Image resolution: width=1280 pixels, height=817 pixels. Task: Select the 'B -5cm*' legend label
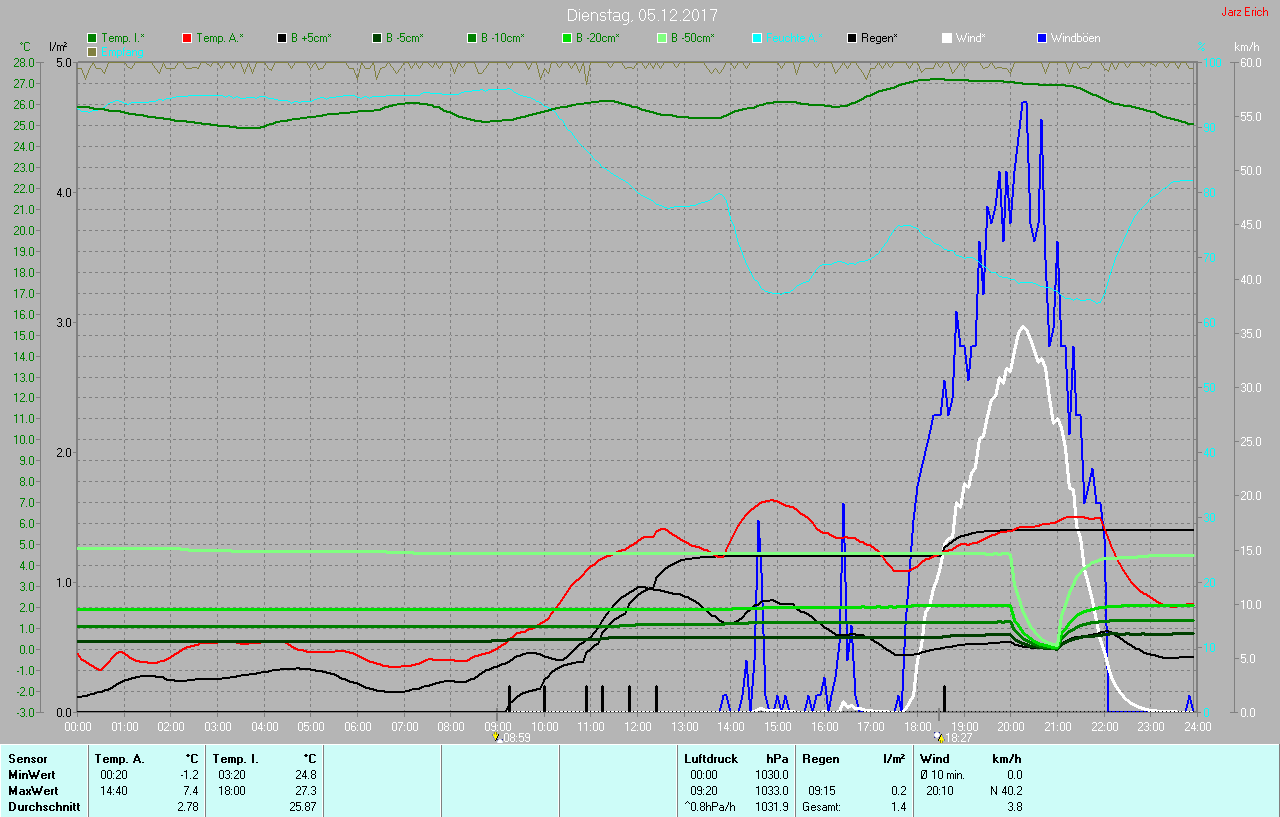point(405,38)
